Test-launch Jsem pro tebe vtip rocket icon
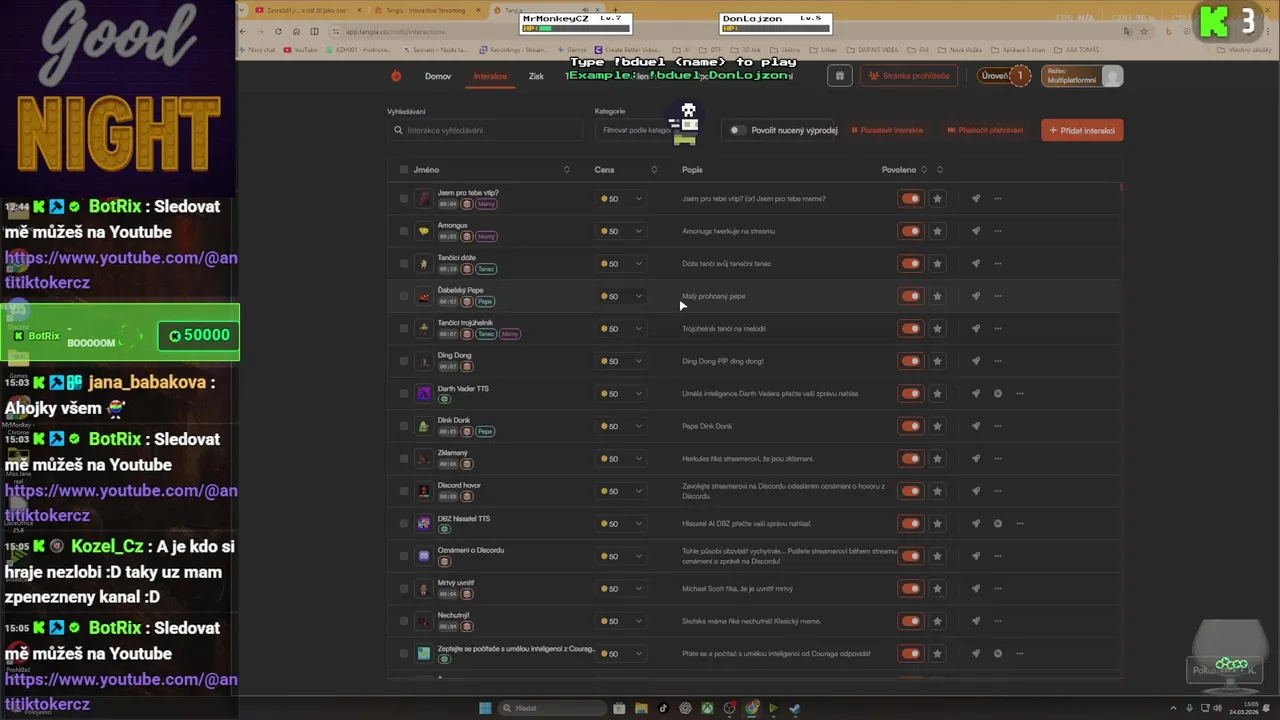 pos(976,199)
